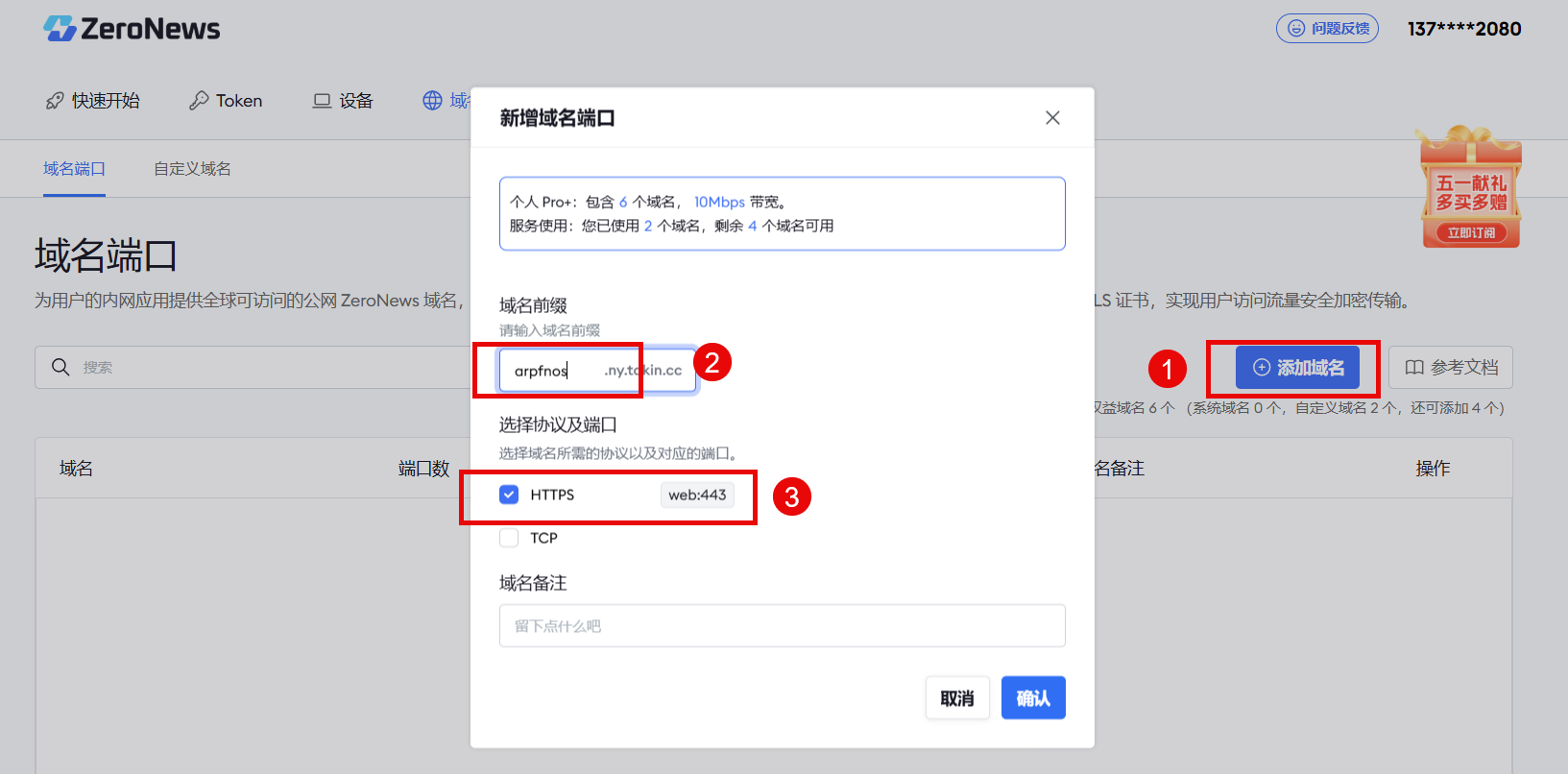Click the web:443 port tag
The height and width of the screenshot is (774, 1568).
tap(697, 496)
